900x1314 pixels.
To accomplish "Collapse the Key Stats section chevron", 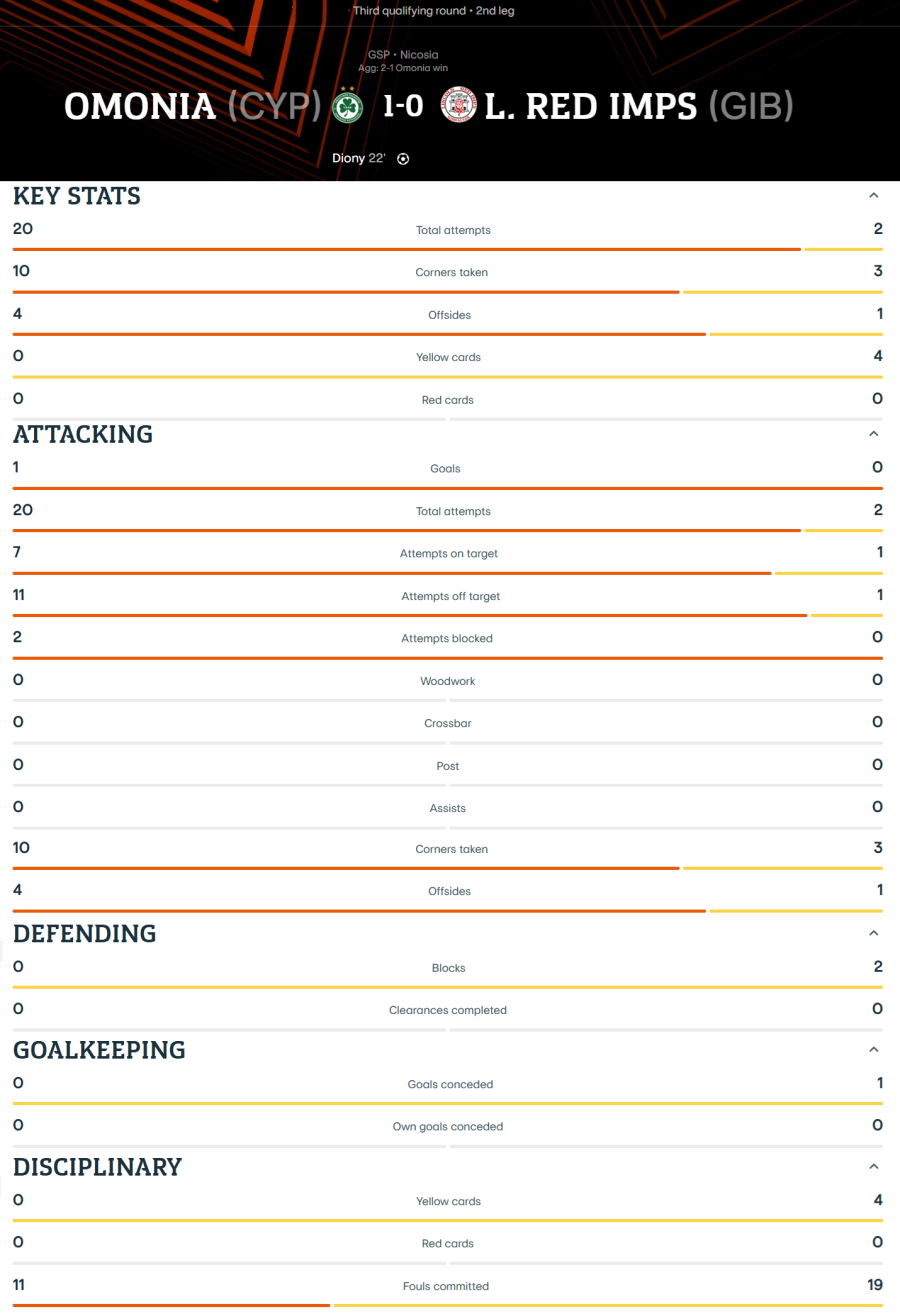I will 873,196.
